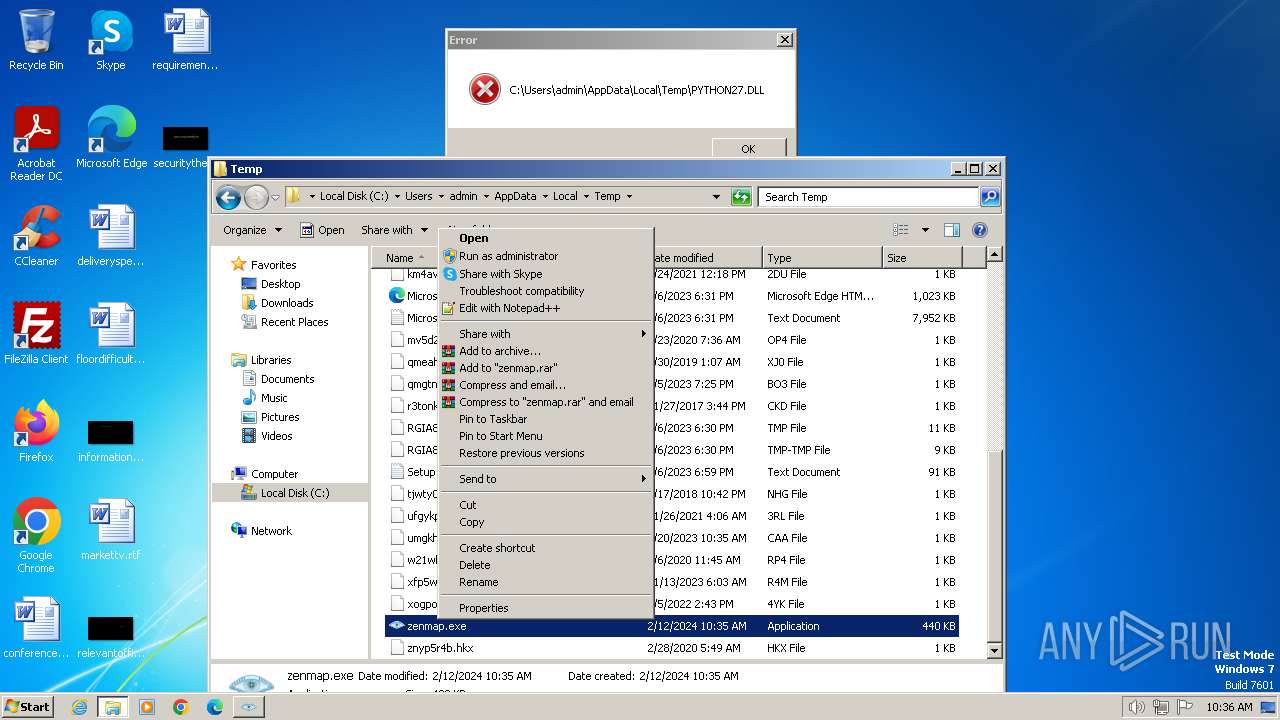Open the conference... document icon

pos(36,628)
